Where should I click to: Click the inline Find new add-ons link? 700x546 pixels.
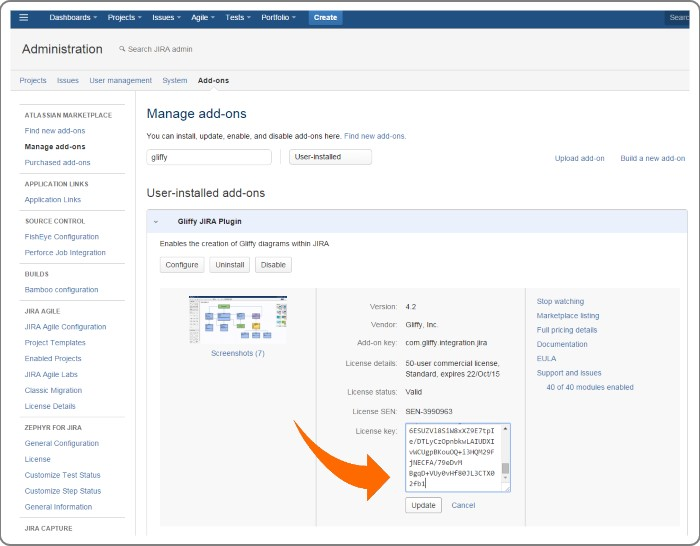click(x=374, y=136)
